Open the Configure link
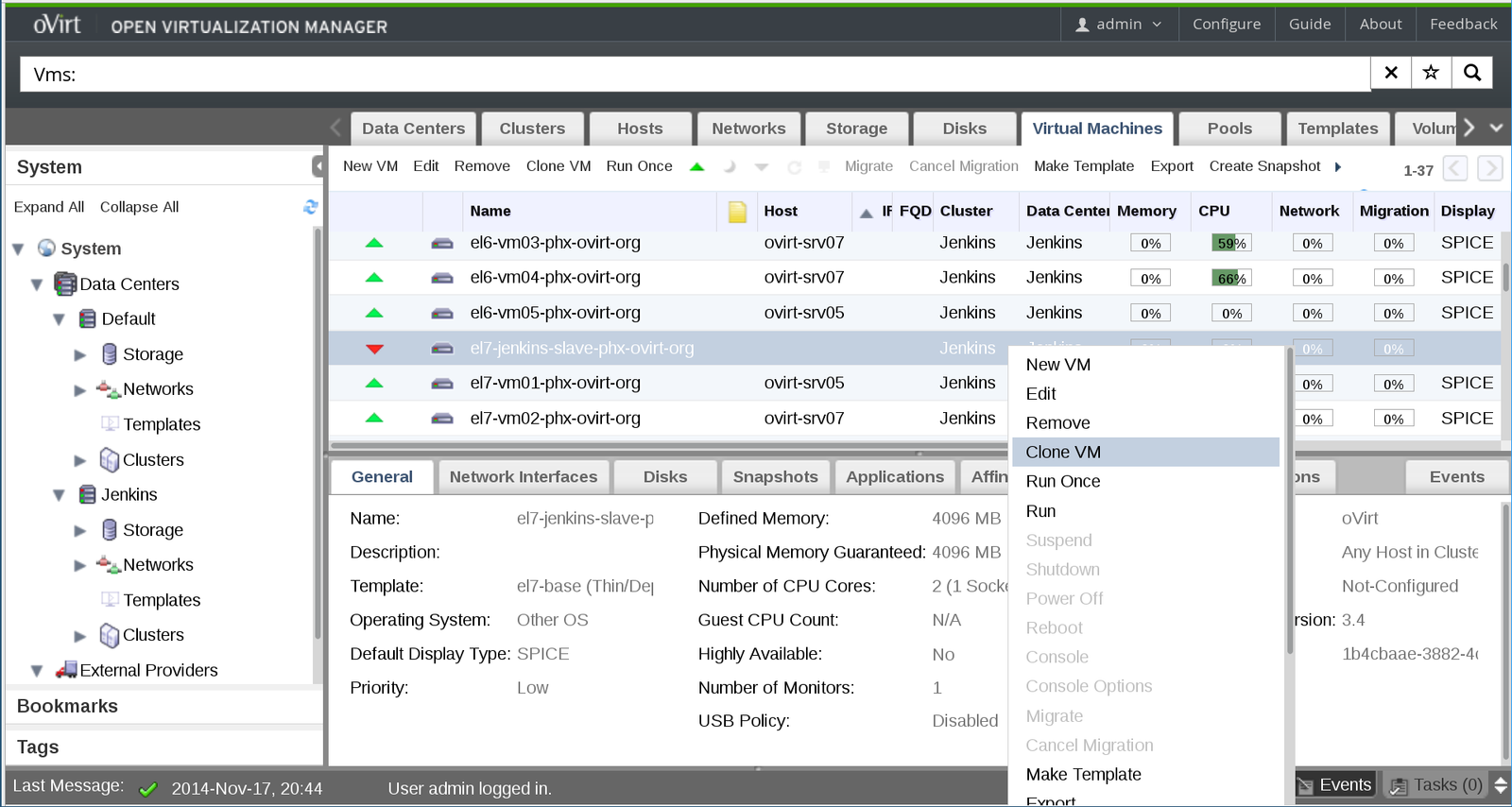Image resolution: width=1512 pixels, height=807 pixels. (x=1227, y=24)
